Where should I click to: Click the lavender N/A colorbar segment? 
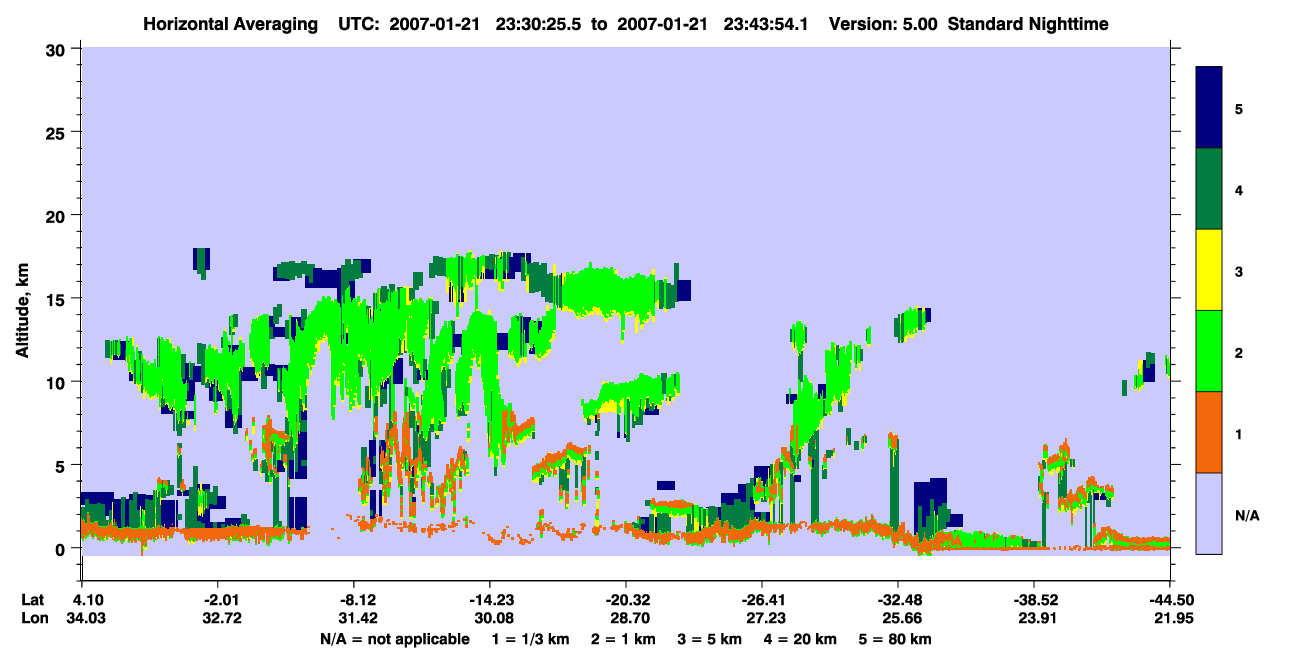[1209, 513]
